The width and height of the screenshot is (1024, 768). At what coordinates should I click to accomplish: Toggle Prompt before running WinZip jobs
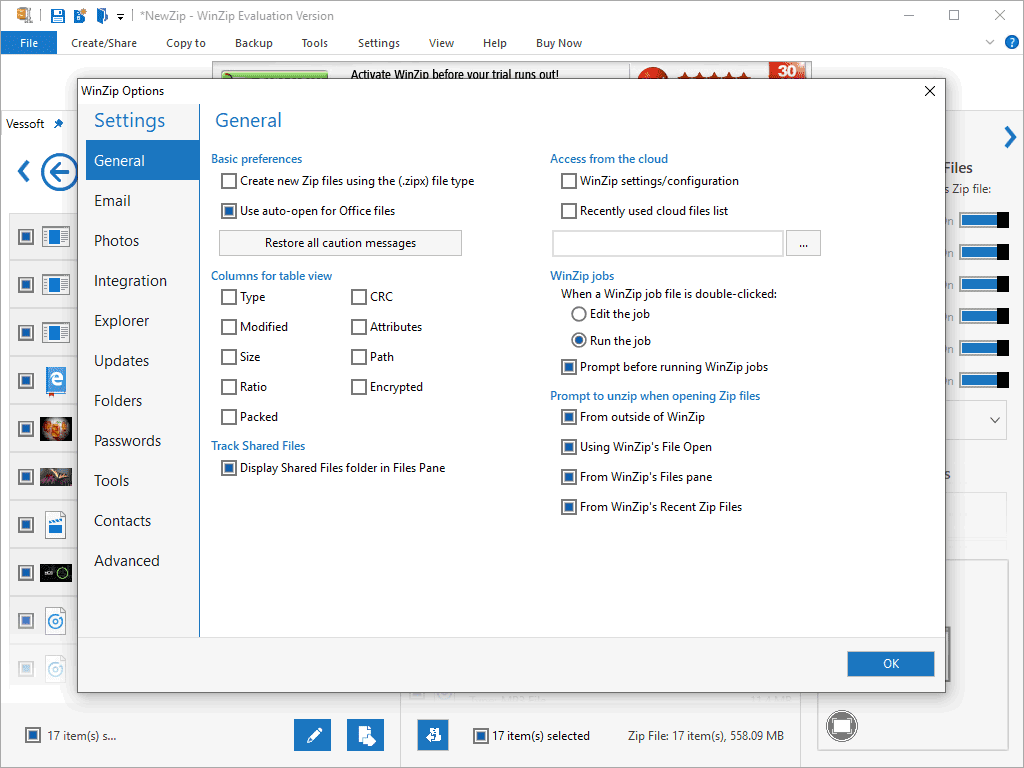pos(569,367)
